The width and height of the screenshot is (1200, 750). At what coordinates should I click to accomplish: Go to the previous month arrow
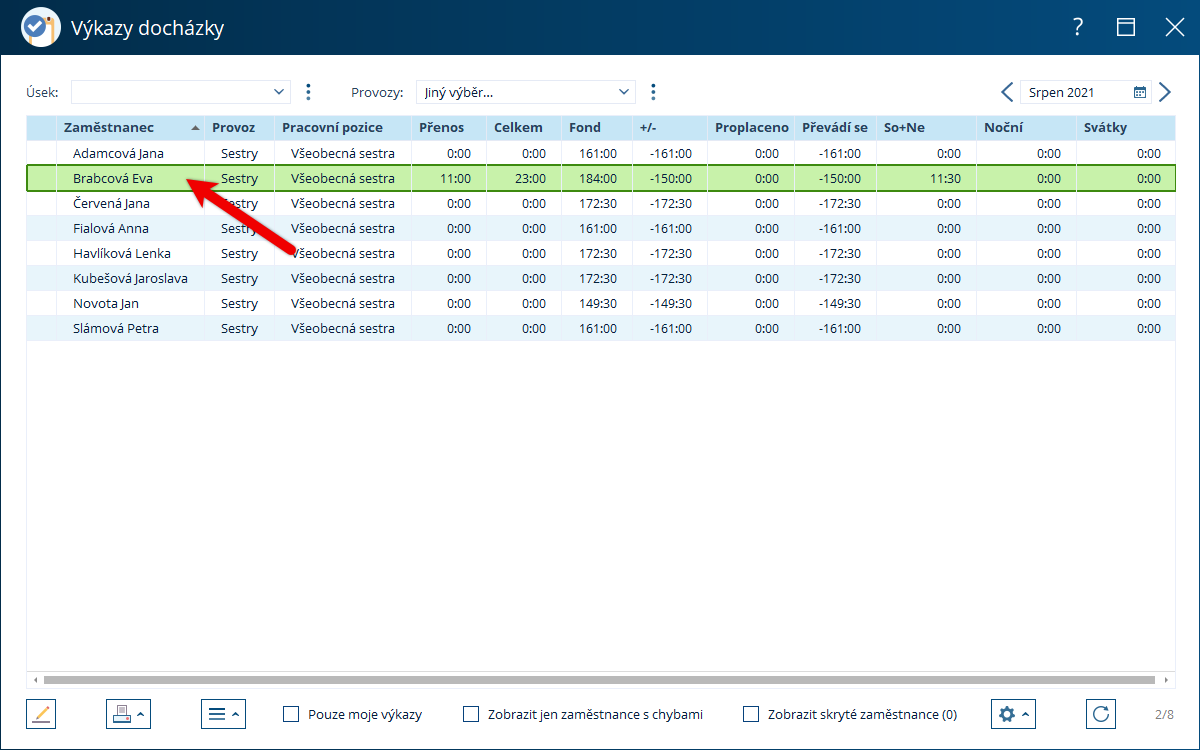pos(1007,92)
